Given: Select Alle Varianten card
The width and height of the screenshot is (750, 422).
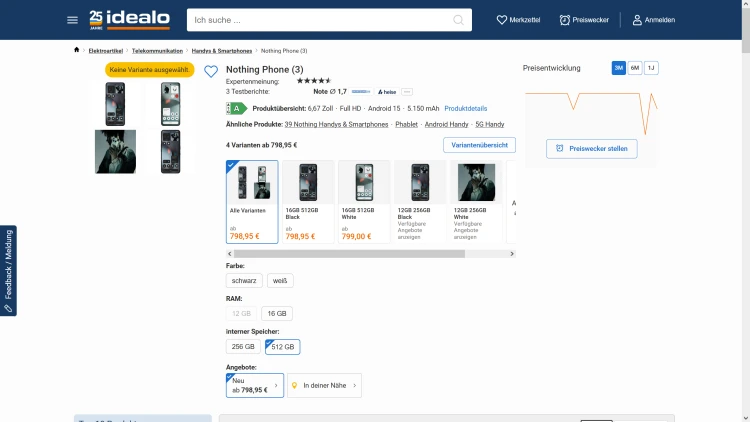Looking at the screenshot, I should tap(252, 202).
